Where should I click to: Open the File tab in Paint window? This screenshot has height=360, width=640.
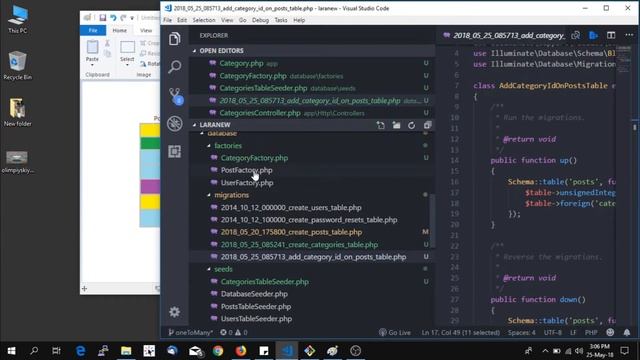[93, 30]
